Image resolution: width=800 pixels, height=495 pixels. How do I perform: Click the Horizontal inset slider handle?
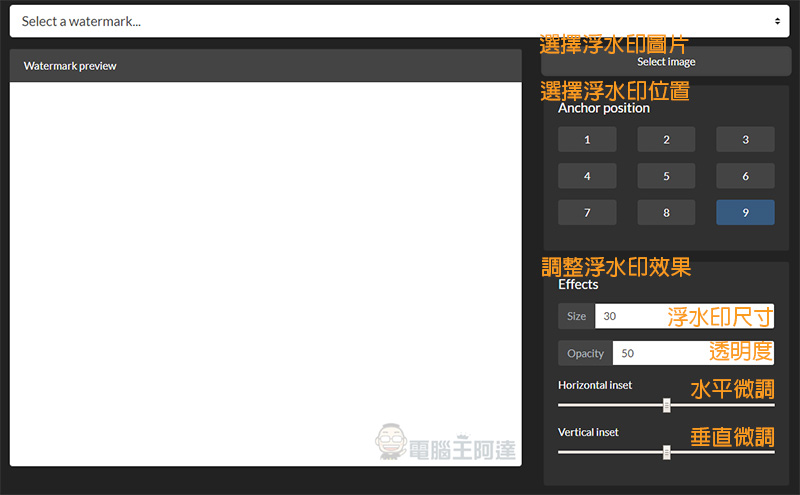coord(666,406)
